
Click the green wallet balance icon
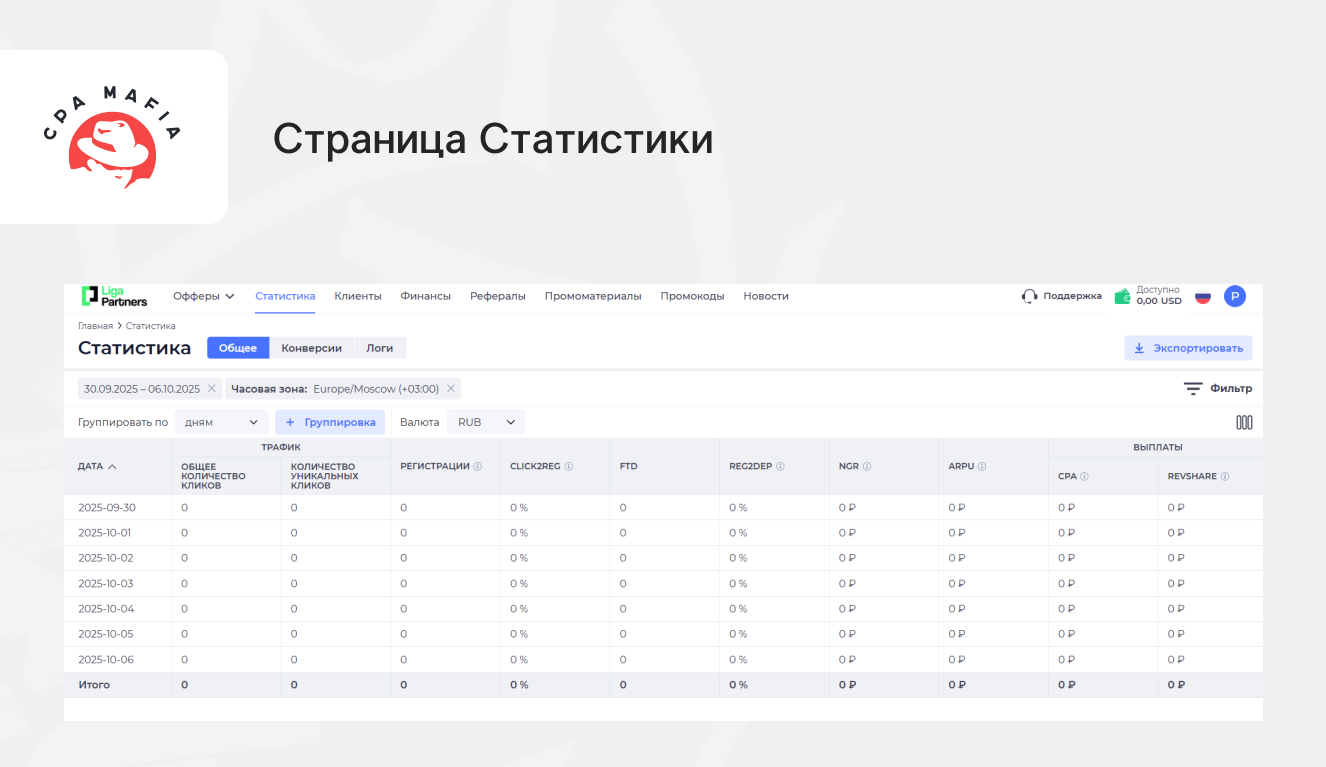1122,296
